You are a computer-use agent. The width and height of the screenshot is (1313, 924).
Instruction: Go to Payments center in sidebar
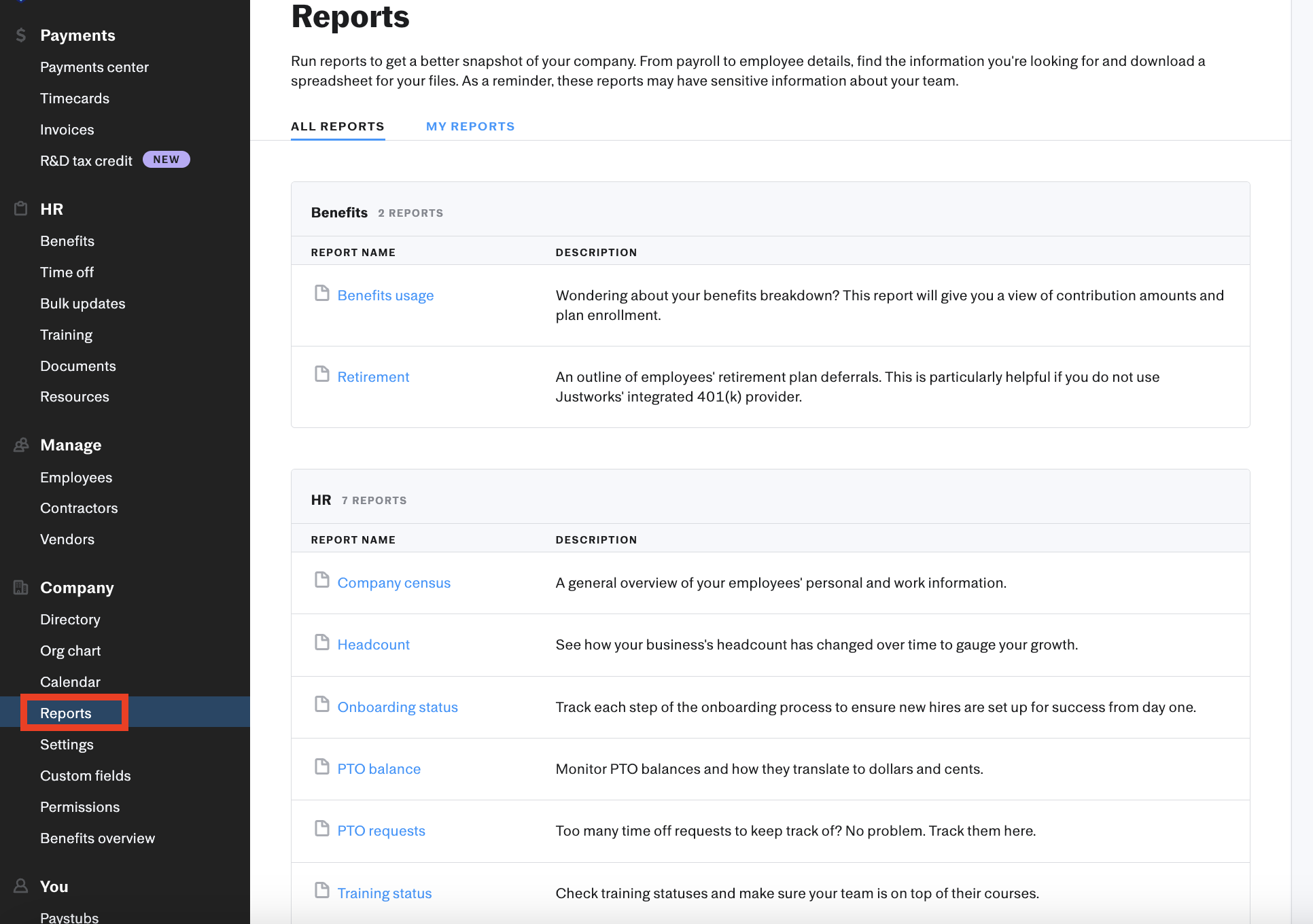(94, 67)
